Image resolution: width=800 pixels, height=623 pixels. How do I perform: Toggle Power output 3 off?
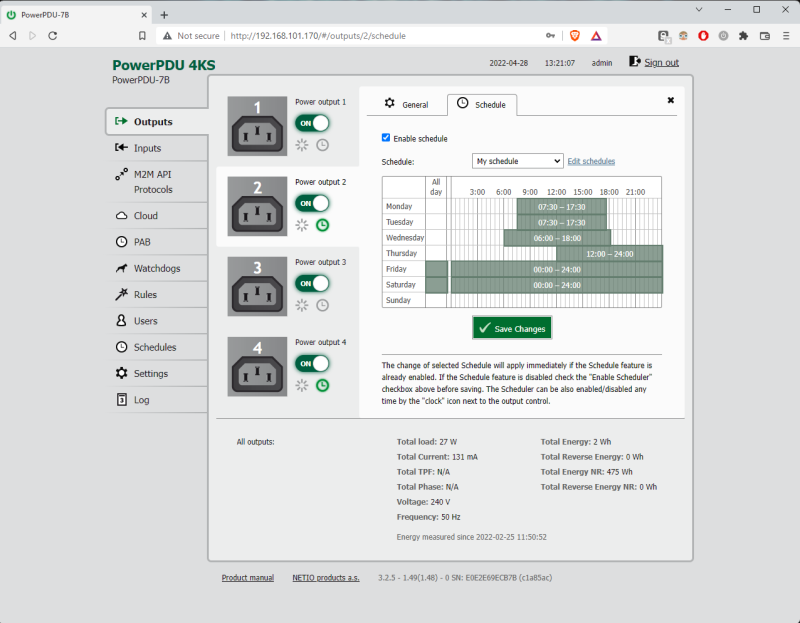point(313,282)
